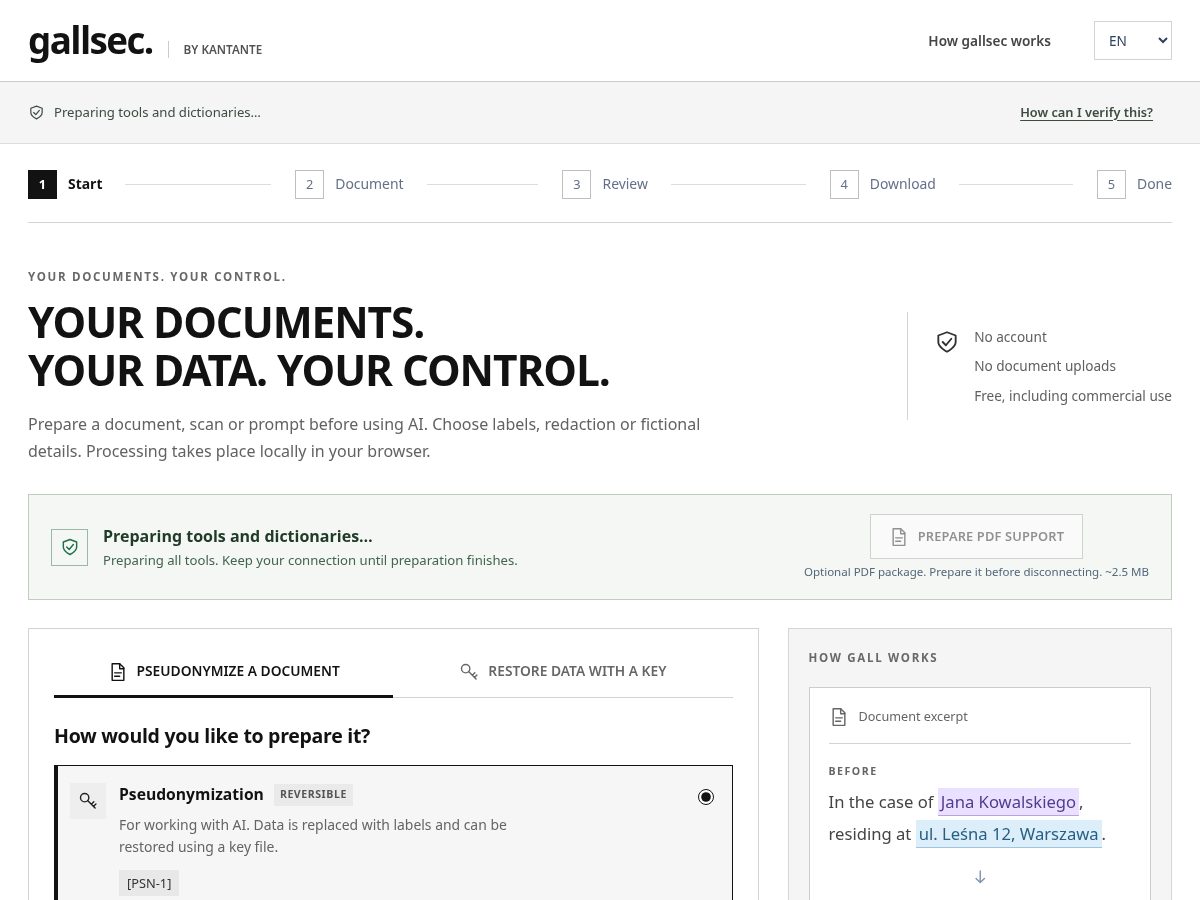
Task: Click the key icon beside Pseudonymization option
Action: click(x=88, y=801)
